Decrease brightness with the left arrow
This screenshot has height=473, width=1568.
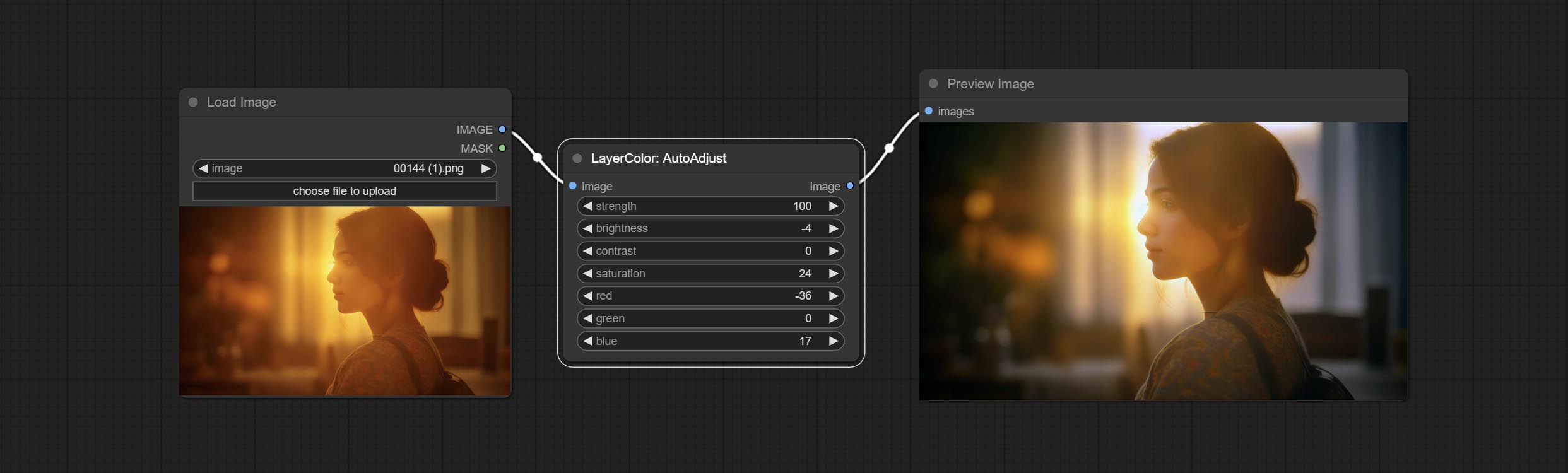(x=587, y=228)
